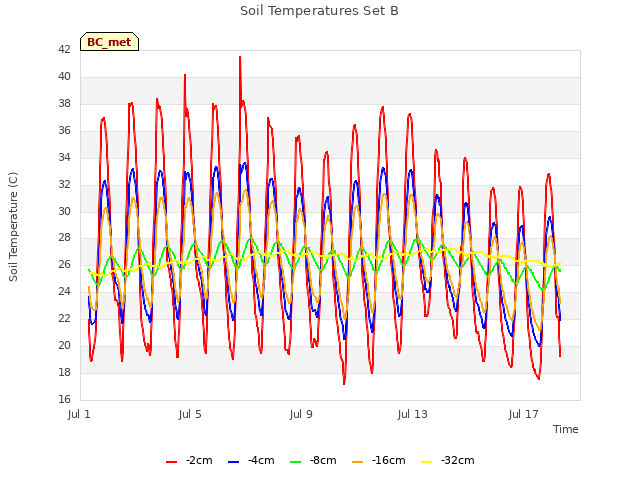Viewport: 640px width, 480px height.
Task: Click the red -2cm legend color marker
Action: pyautogui.click(x=171, y=462)
